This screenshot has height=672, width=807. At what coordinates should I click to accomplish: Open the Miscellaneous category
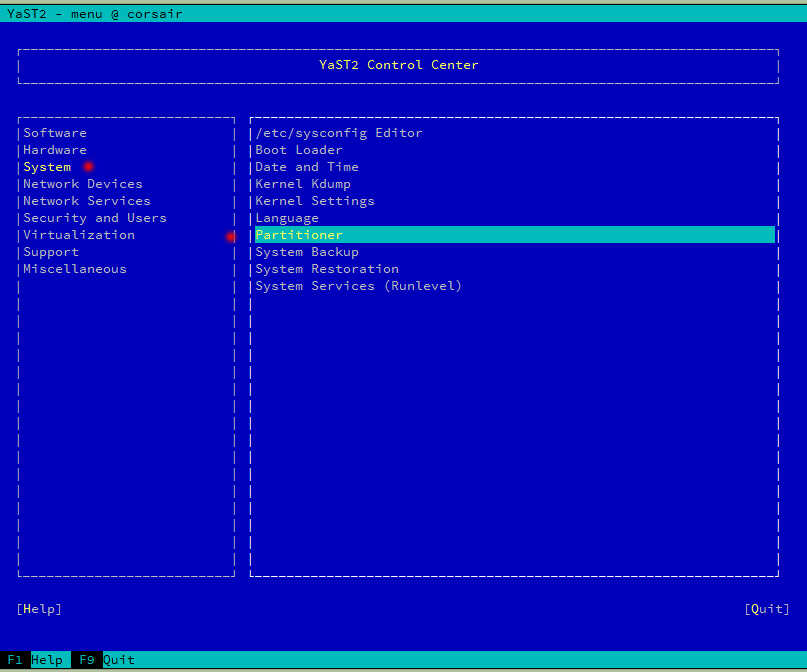coord(75,269)
